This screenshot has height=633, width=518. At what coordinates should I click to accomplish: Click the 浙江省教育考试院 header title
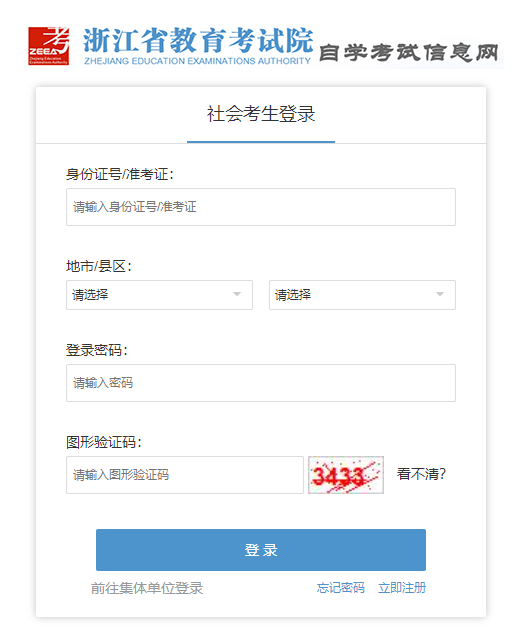[x=198, y=40]
